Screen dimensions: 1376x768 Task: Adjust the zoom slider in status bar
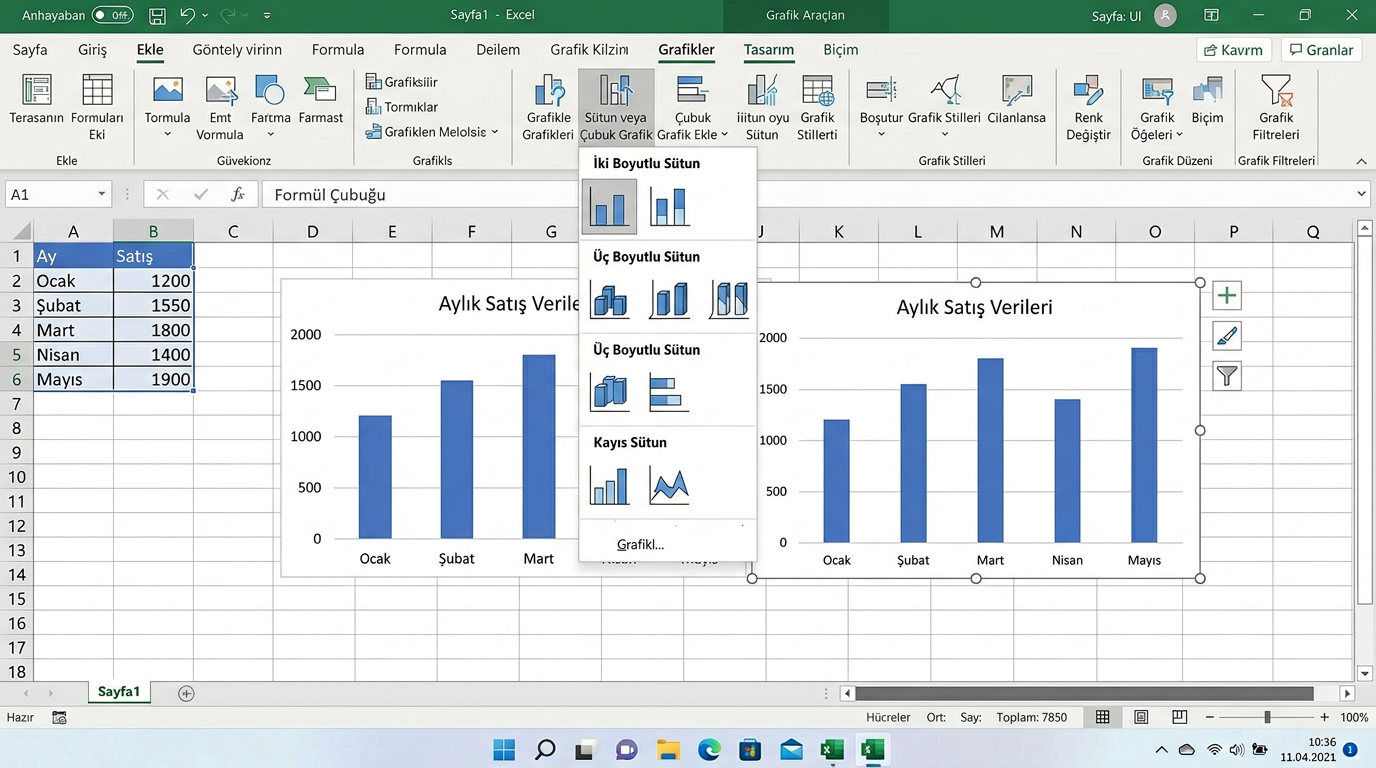click(x=1267, y=717)
